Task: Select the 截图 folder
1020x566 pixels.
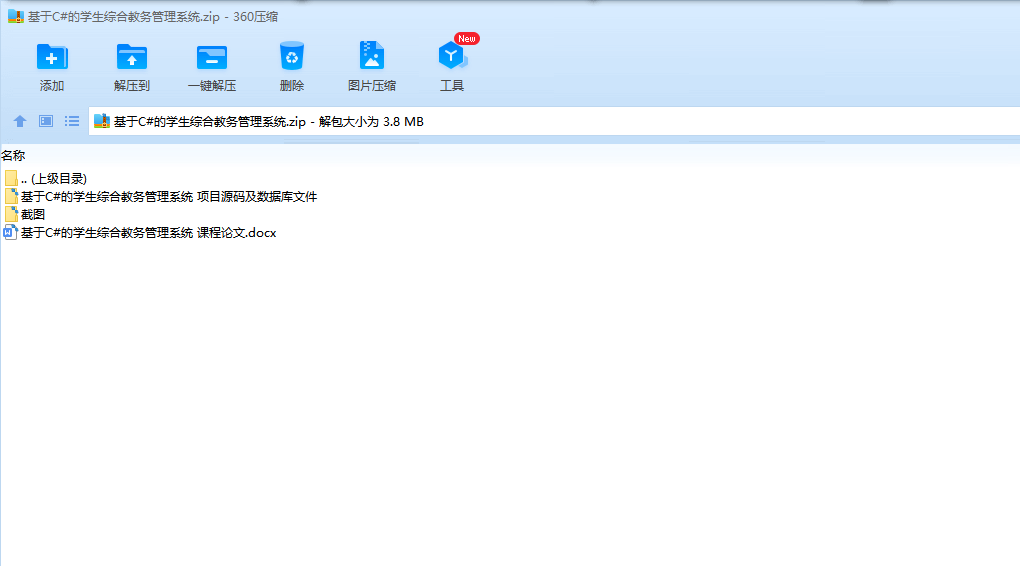Action: click(24, 214)
